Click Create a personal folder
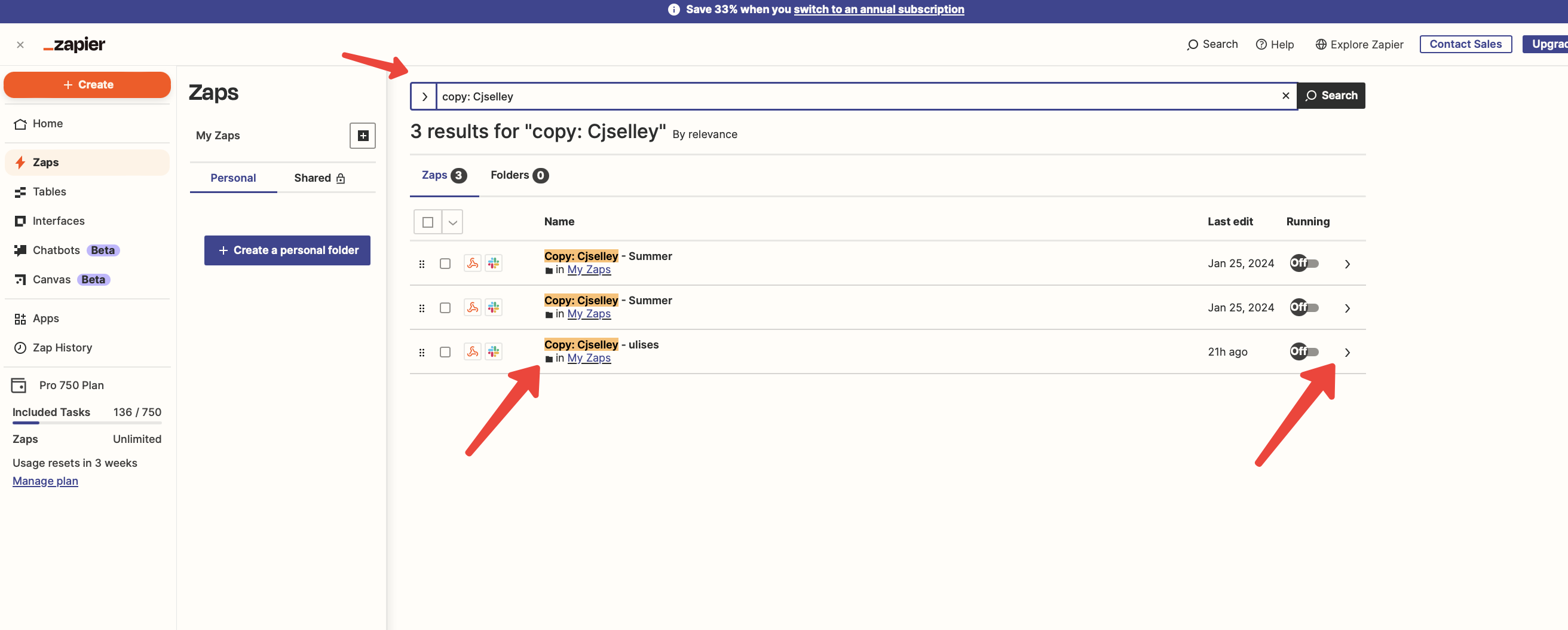This screenshot has width=1568, height=630. point(287,250)
